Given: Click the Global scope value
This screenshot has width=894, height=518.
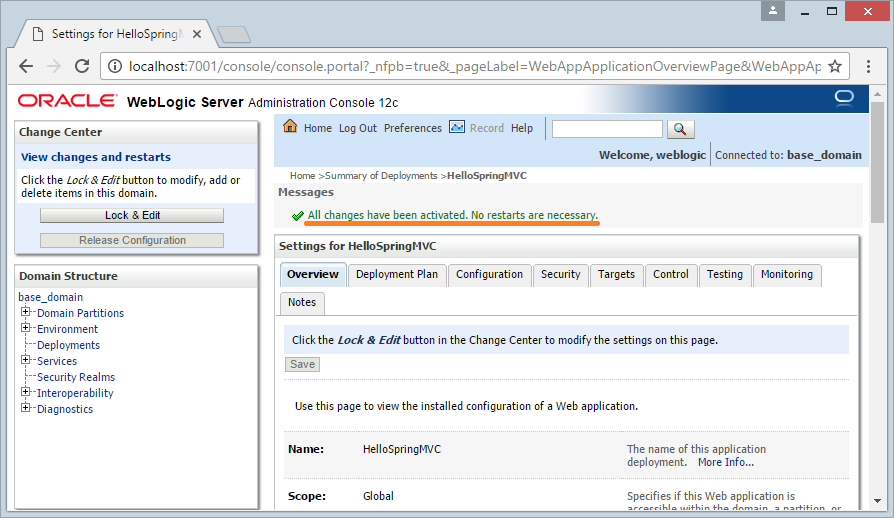Looking at the screenshot, I should coord(378,496).
